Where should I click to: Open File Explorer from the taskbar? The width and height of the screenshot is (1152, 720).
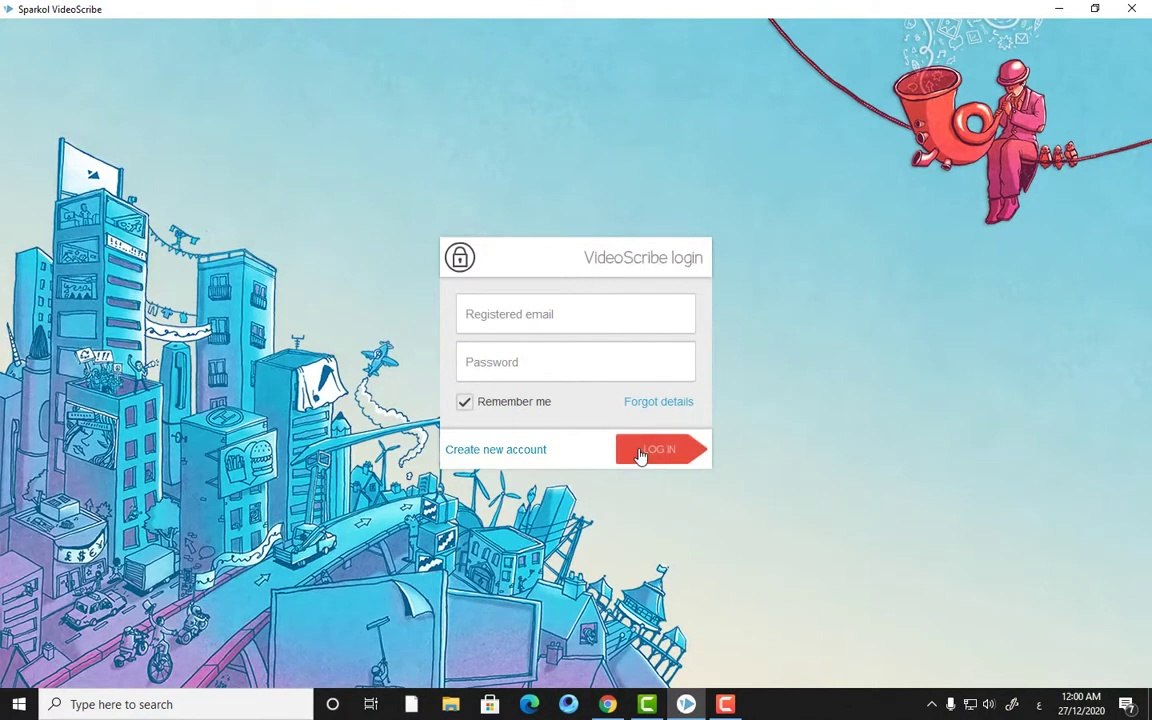click(450, 704)
